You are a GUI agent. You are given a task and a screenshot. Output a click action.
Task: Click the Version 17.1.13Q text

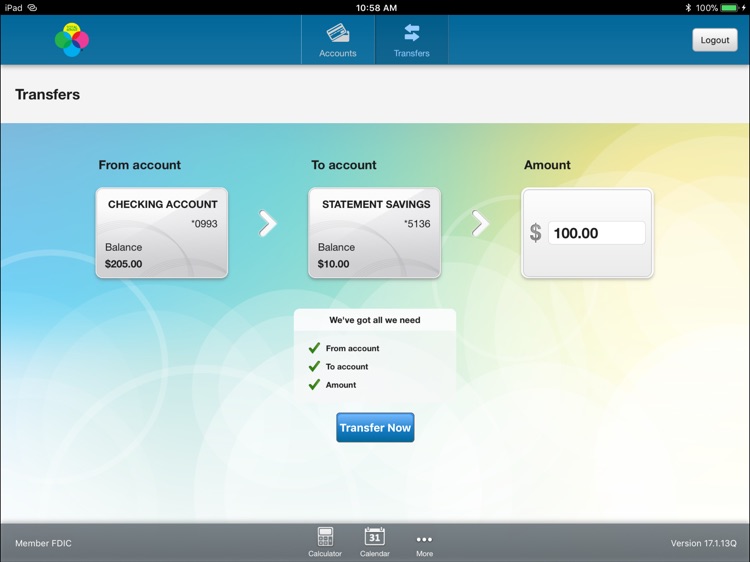pos(703,543)
